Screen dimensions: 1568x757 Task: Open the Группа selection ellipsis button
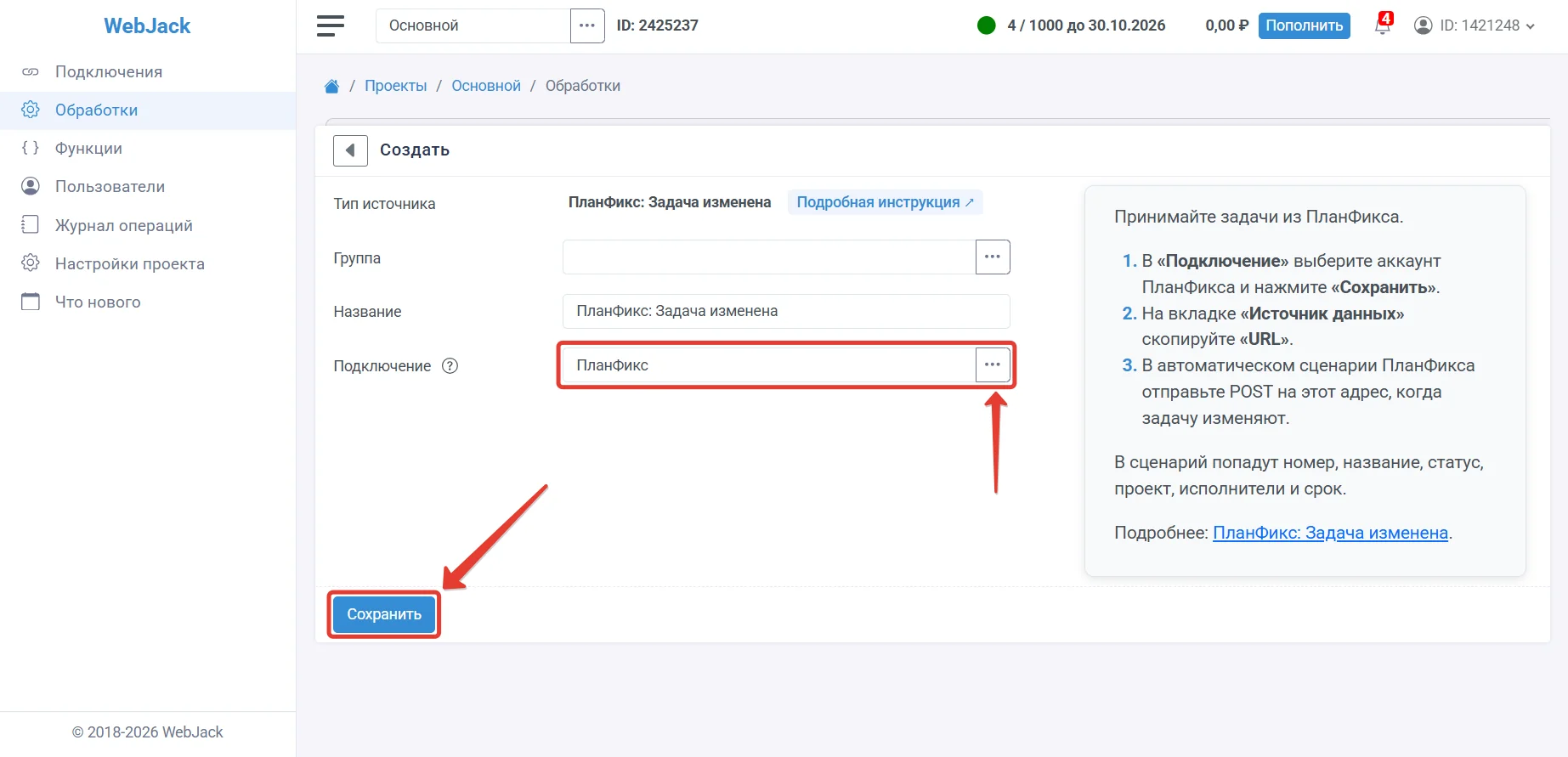pos(993,257)
